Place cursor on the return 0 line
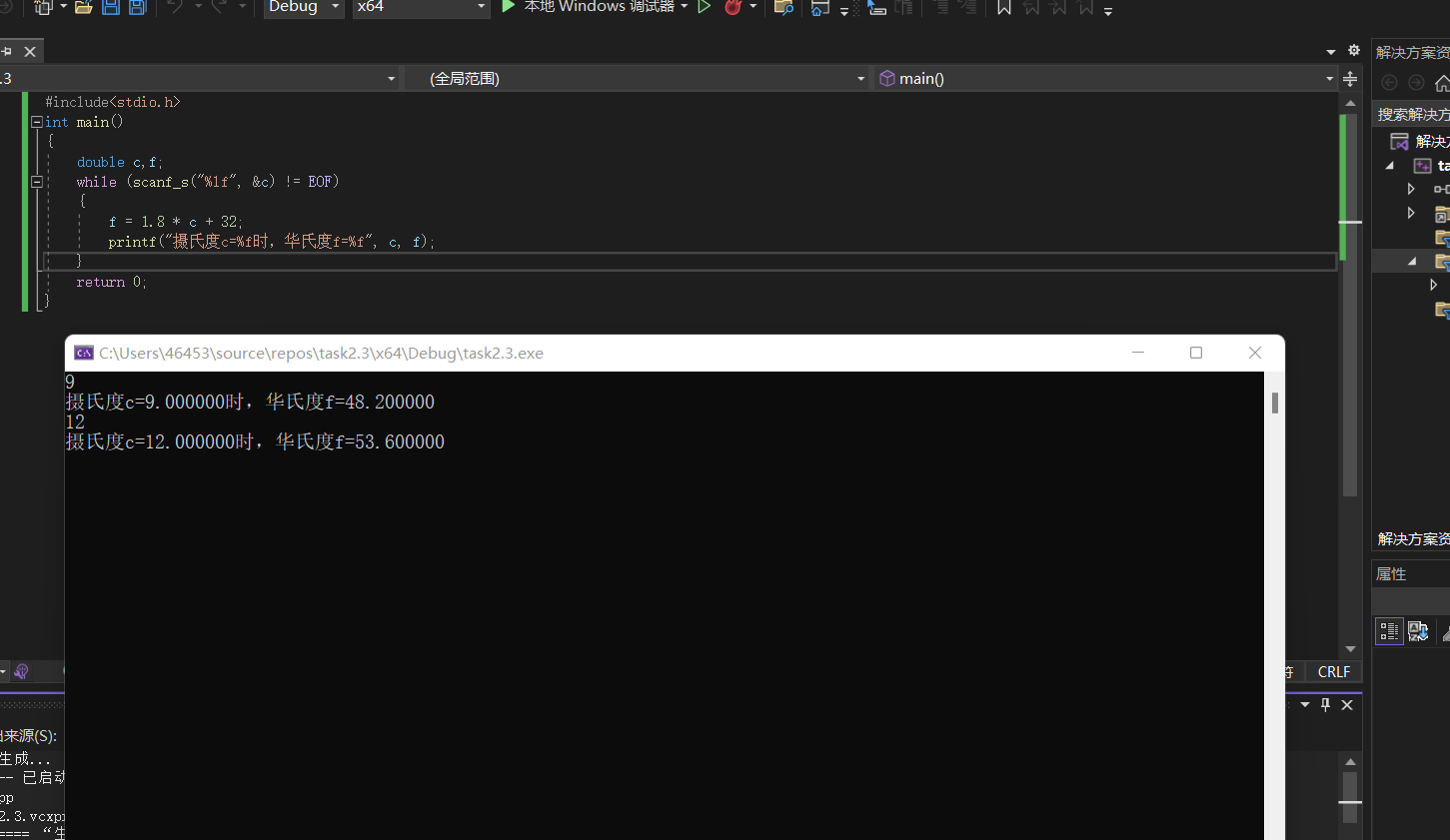1450x840 pixels. [112, 282]
